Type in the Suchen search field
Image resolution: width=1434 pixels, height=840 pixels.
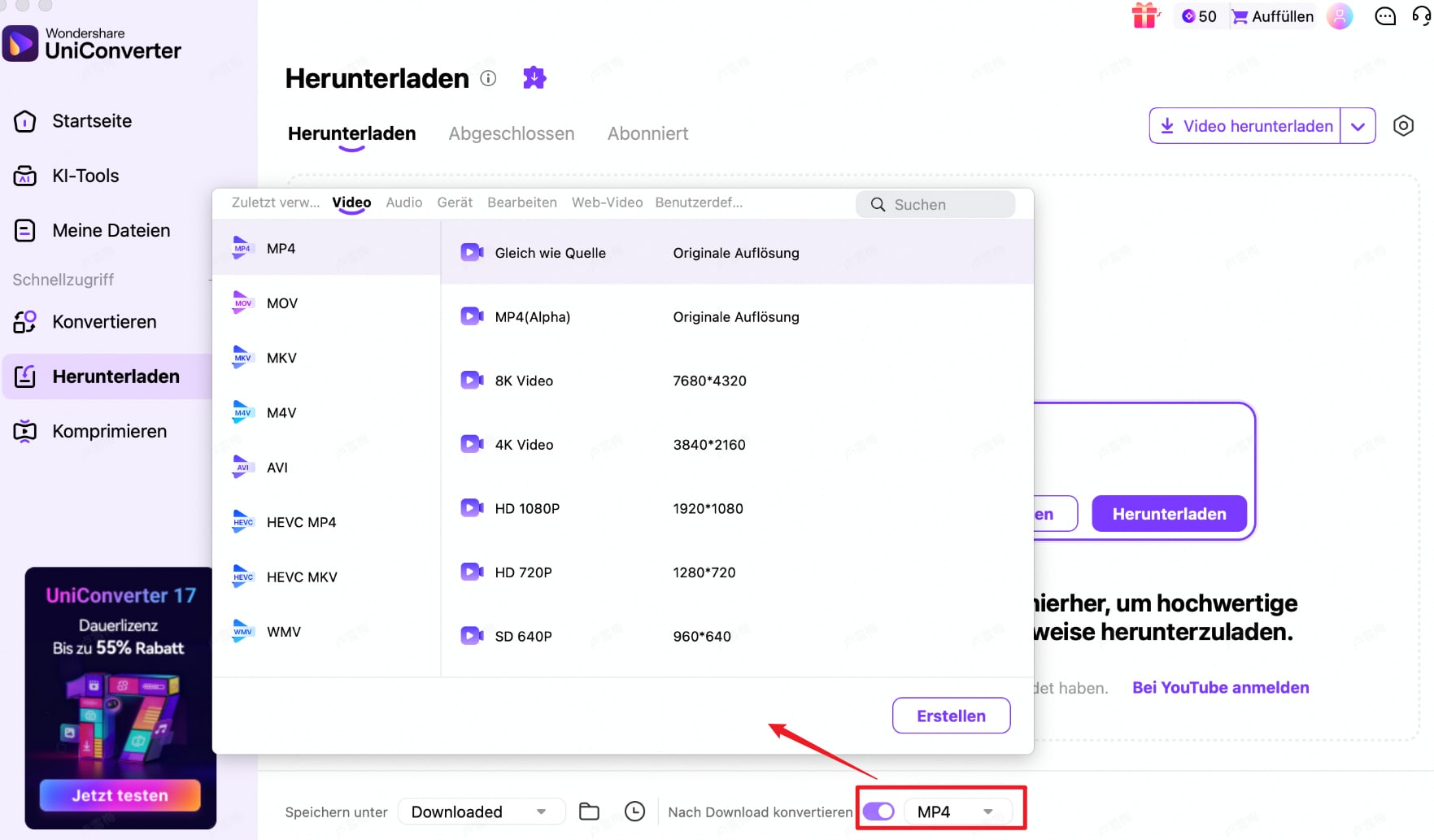pyautogui.click(x=935, y=204)
